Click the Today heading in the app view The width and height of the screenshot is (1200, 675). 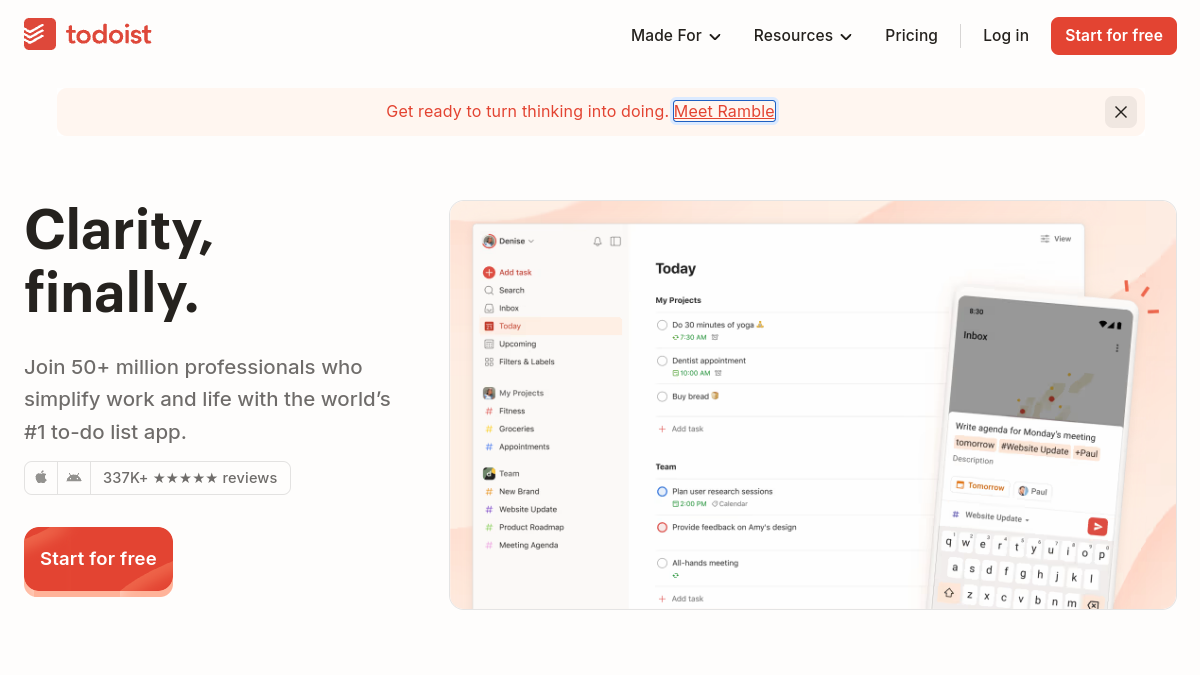(676, 269)
